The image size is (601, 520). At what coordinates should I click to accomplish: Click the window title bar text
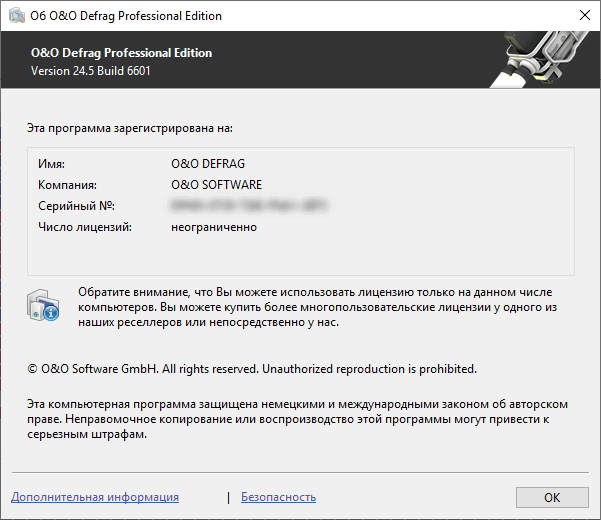(x=126, y=16)
